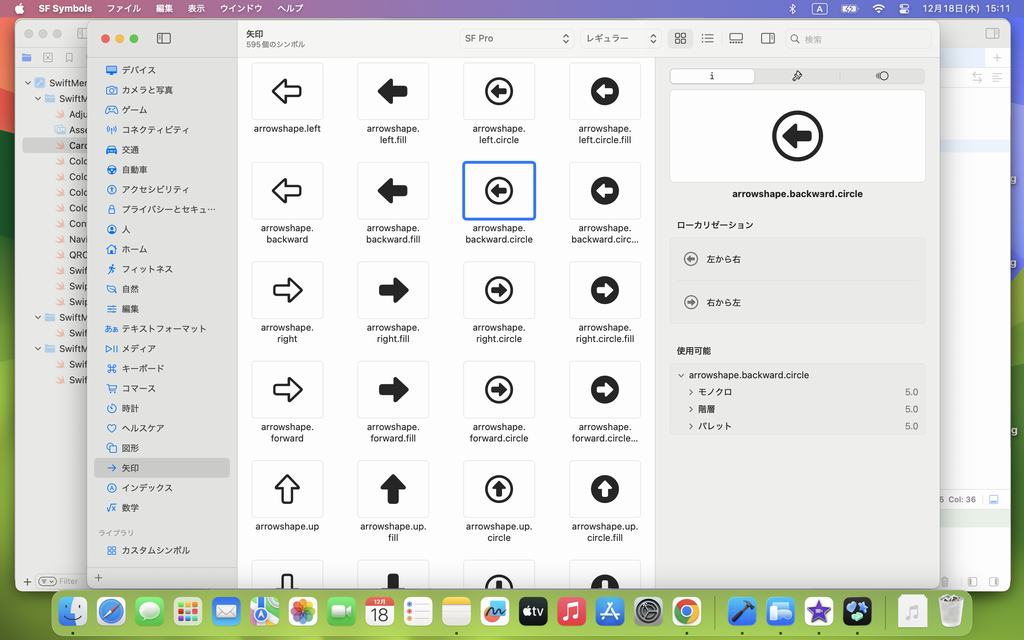Toggle the inspector panel button
1024x640 pixels.
(767, 38)
